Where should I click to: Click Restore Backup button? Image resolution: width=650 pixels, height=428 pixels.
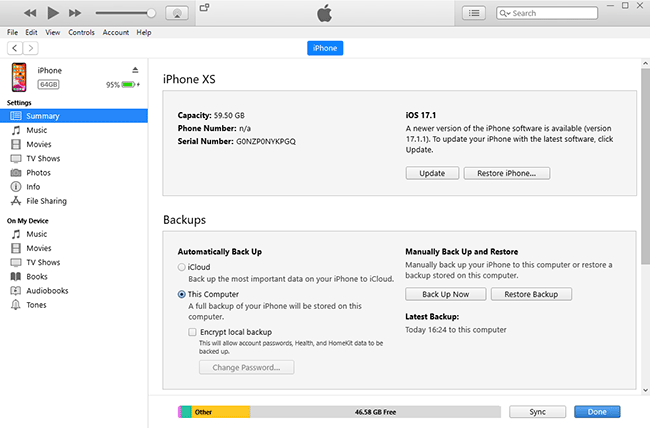click(531, 294)
